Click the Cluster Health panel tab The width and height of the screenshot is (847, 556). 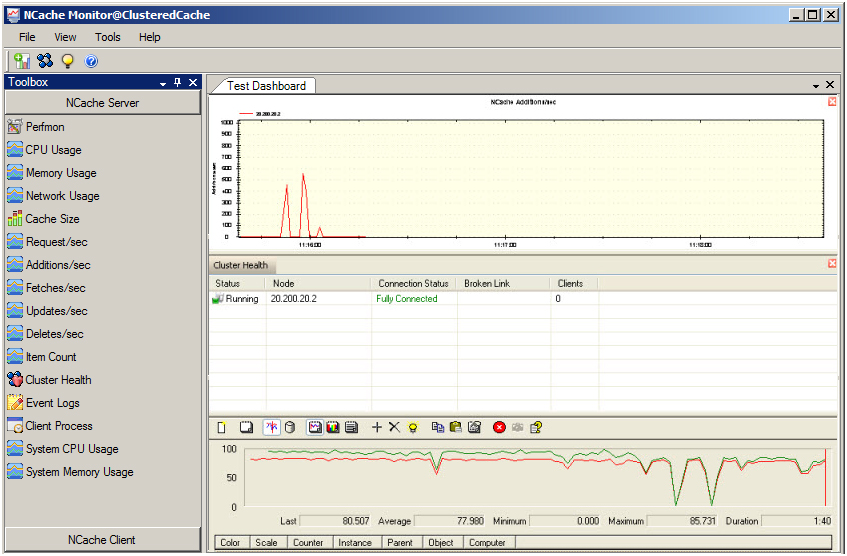[240, 265]
